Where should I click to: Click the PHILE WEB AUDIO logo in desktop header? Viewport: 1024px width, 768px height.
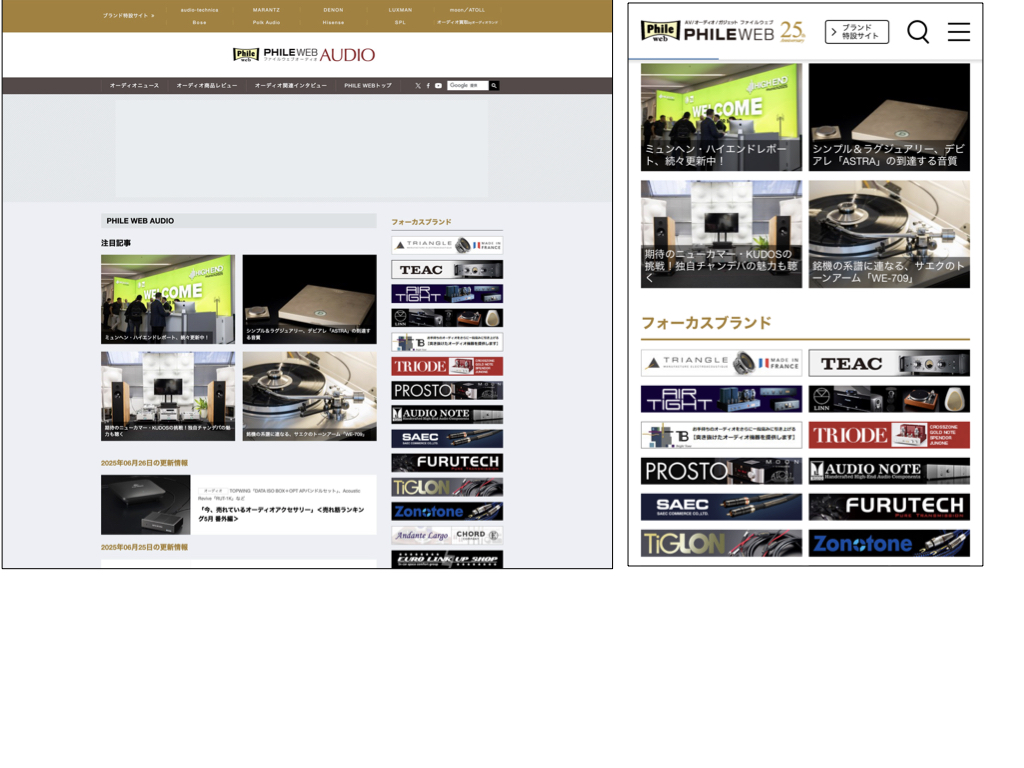(x=304, y=55)
